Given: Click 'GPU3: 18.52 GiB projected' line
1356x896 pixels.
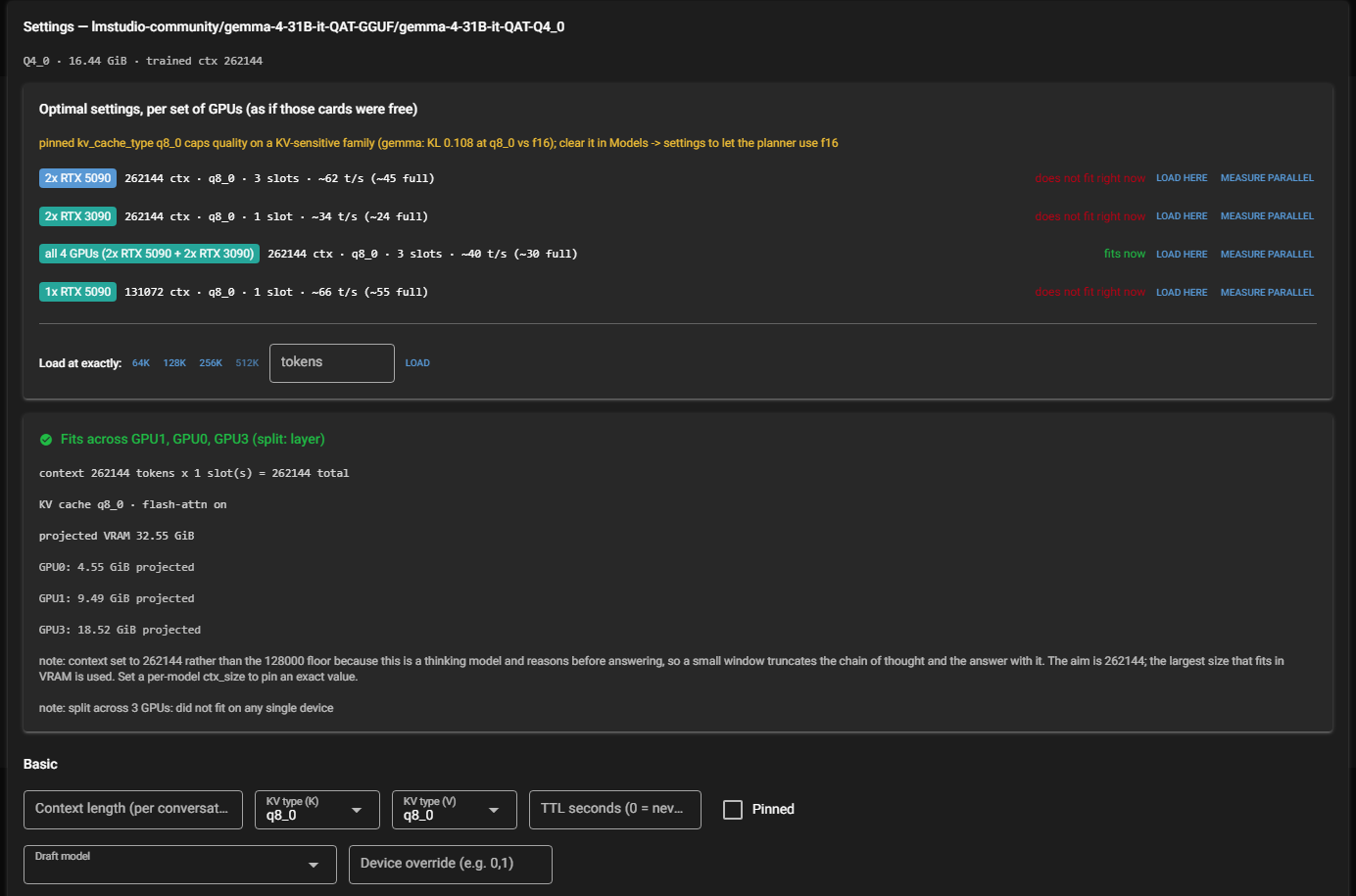Looking at the screenshot, I should click(x=120, y=630).
